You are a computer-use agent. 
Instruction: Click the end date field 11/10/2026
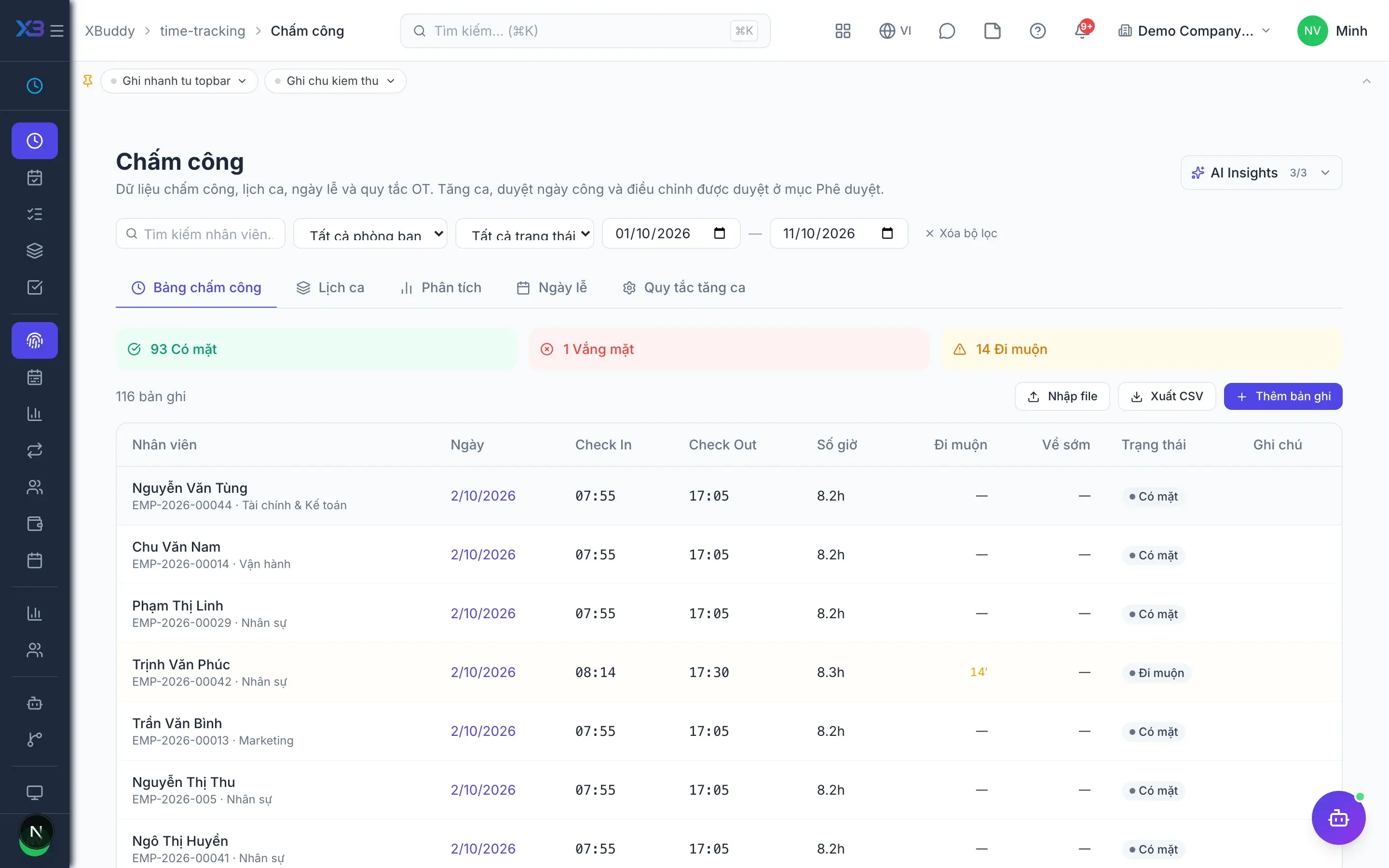[x=839, y=234]
